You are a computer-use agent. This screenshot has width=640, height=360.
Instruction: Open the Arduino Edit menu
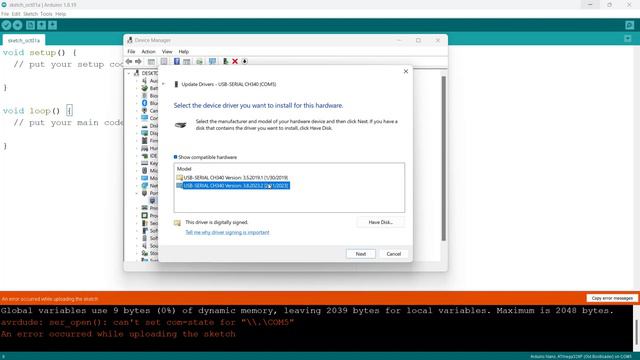[x=16, y=14]
